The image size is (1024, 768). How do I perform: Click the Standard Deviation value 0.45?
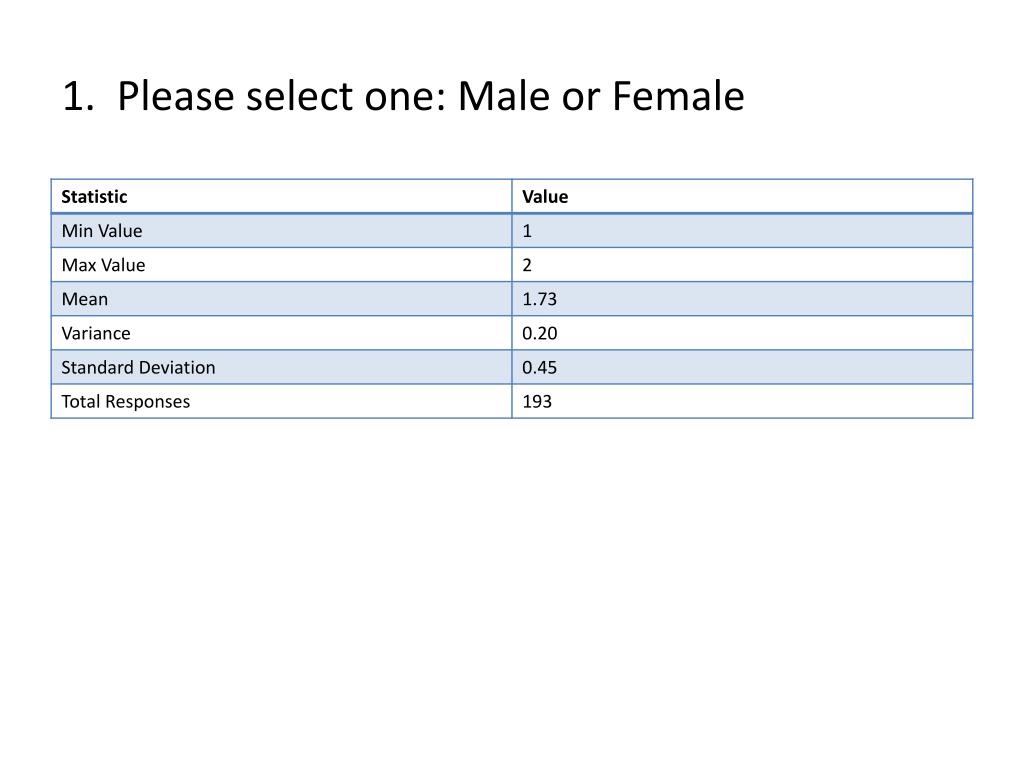point(539,367)
